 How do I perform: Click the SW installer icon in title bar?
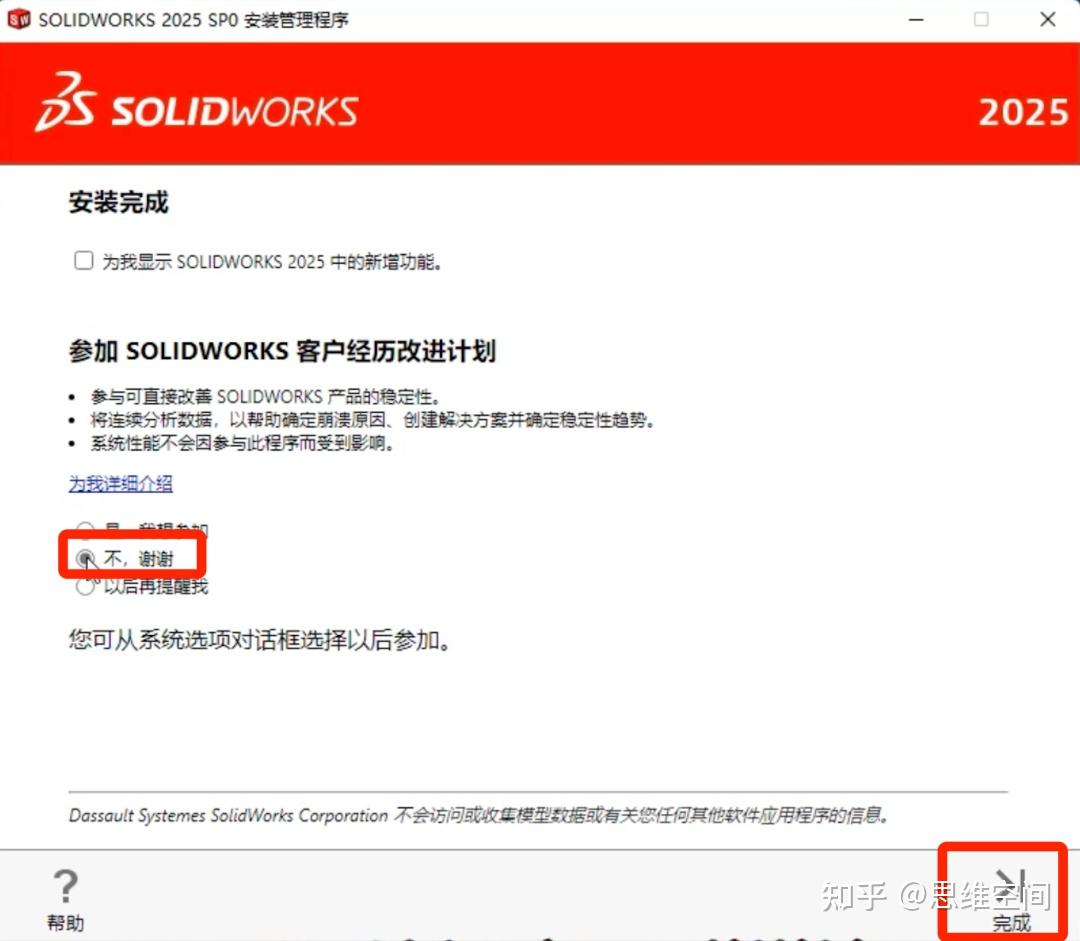(17, 18)
